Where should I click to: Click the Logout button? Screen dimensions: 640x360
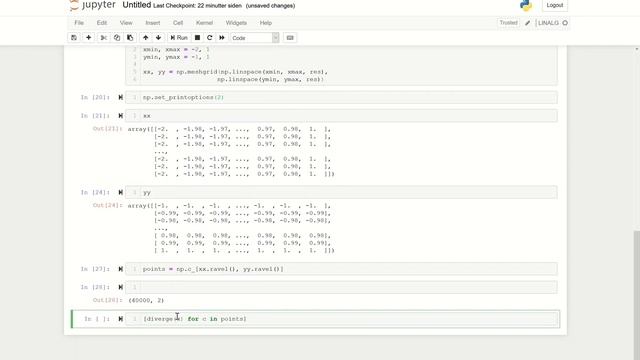(555, 5)
